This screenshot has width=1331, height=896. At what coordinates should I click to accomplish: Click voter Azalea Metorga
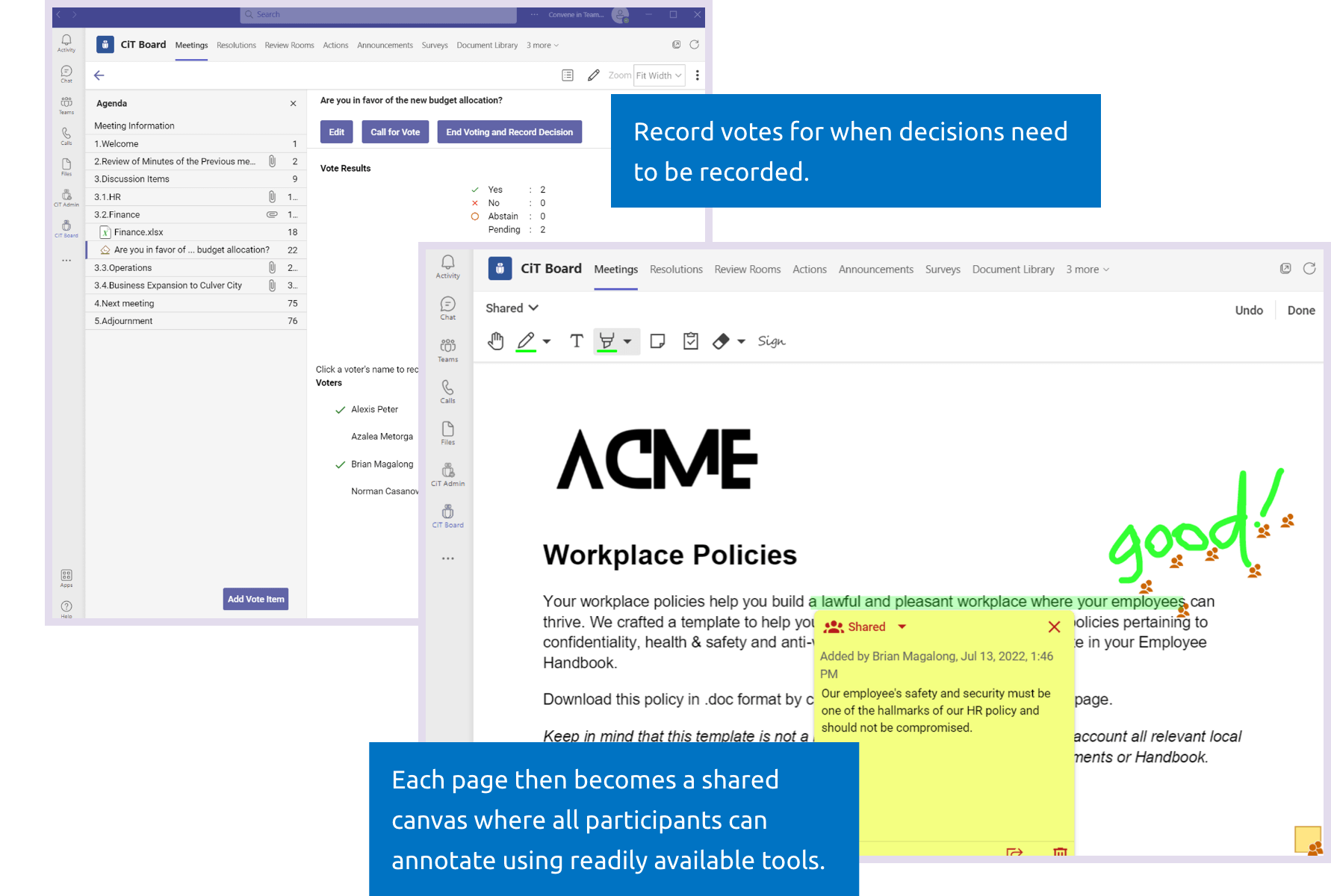(382, 437)
